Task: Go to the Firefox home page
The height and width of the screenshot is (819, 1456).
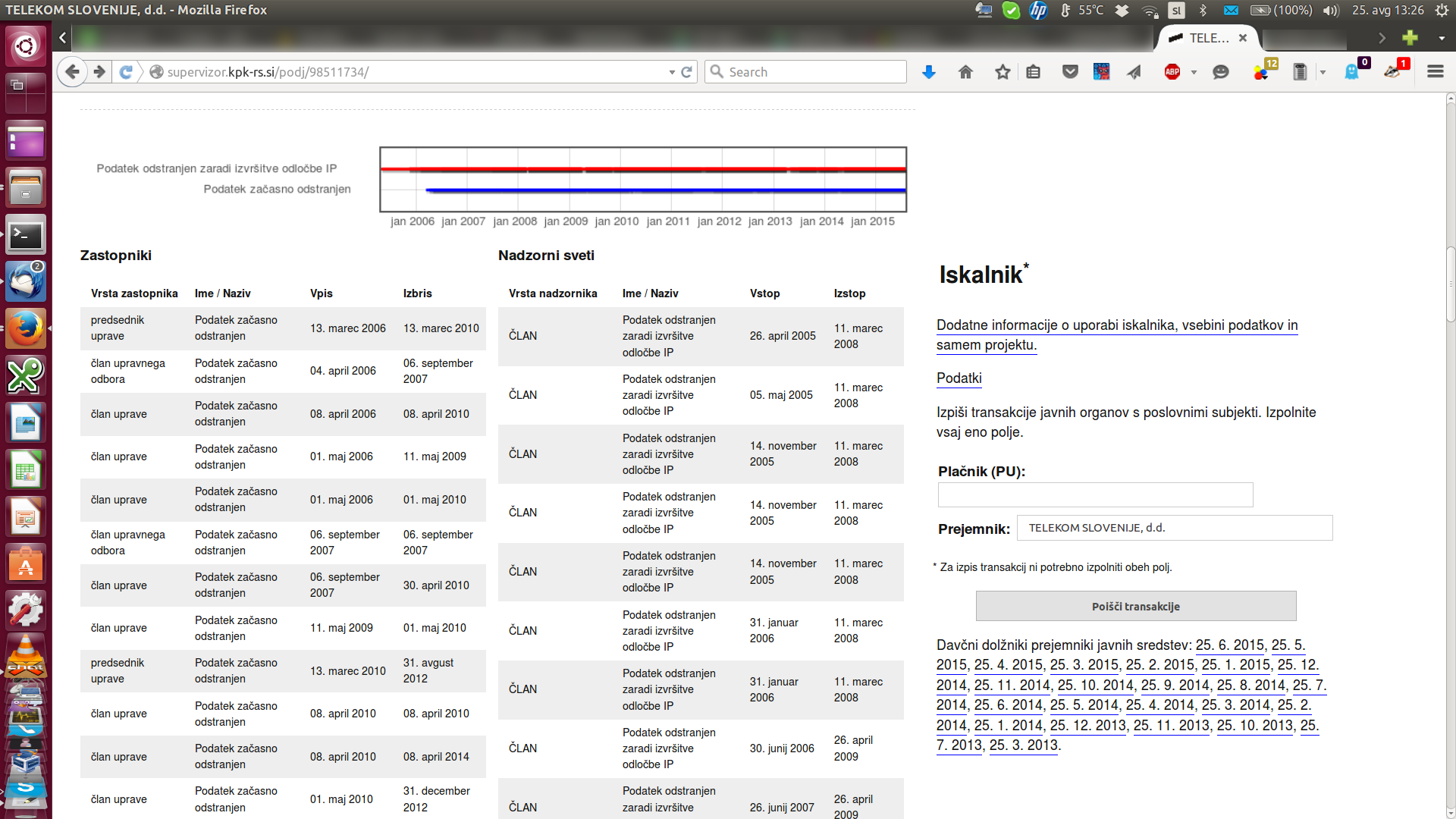Action: [x=965, y=72]
